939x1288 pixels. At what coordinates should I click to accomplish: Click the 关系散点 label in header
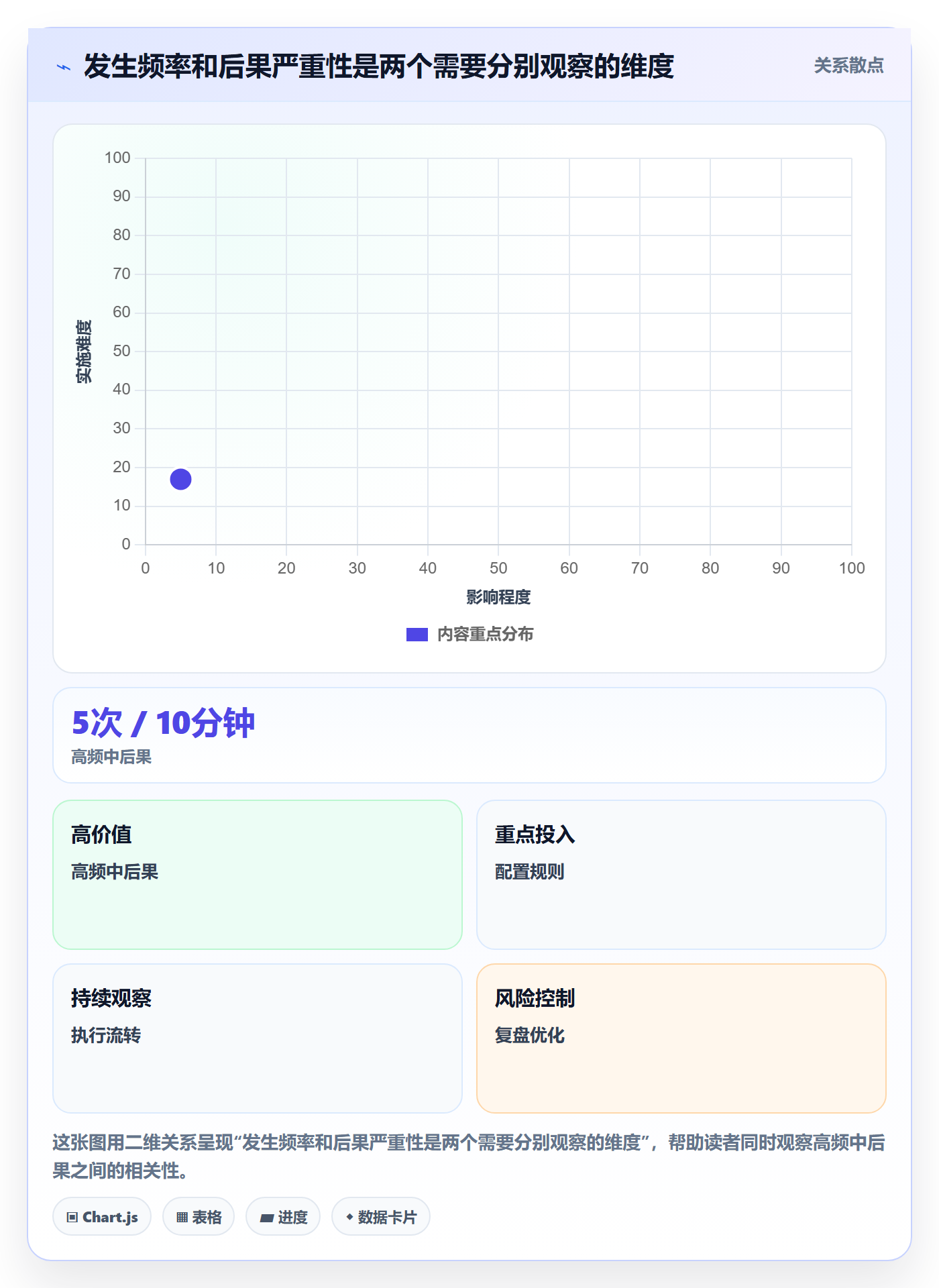pos(848,66)
